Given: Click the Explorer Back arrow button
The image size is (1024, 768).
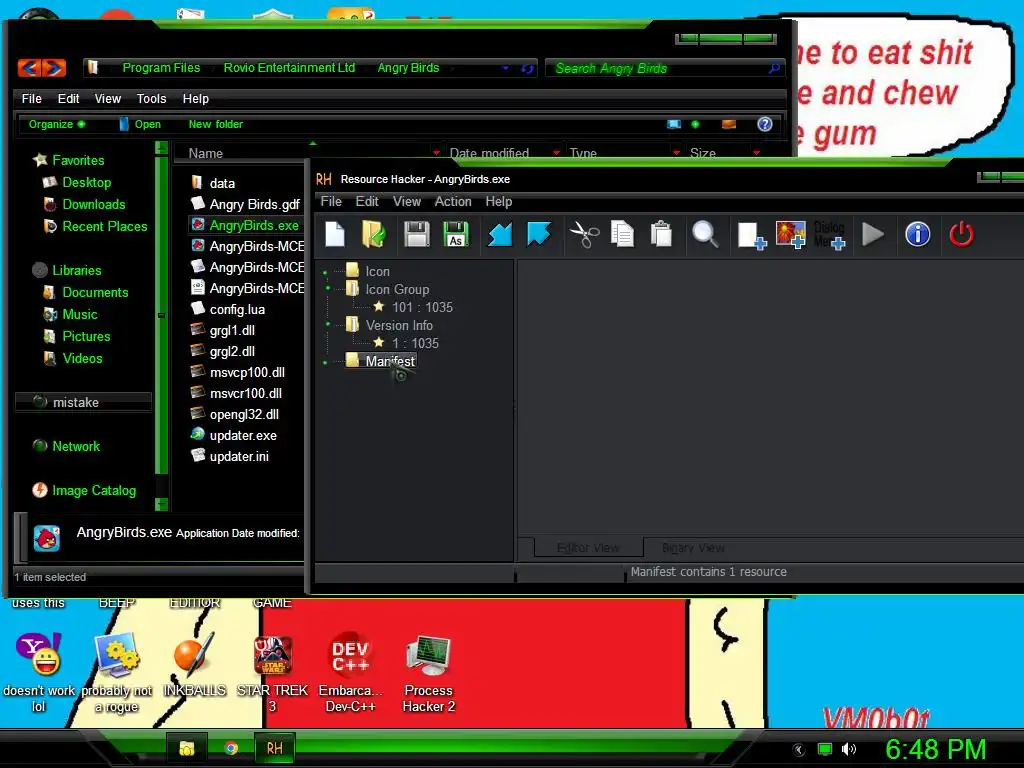Looking at the screenshot, I should tap(29, 67).
